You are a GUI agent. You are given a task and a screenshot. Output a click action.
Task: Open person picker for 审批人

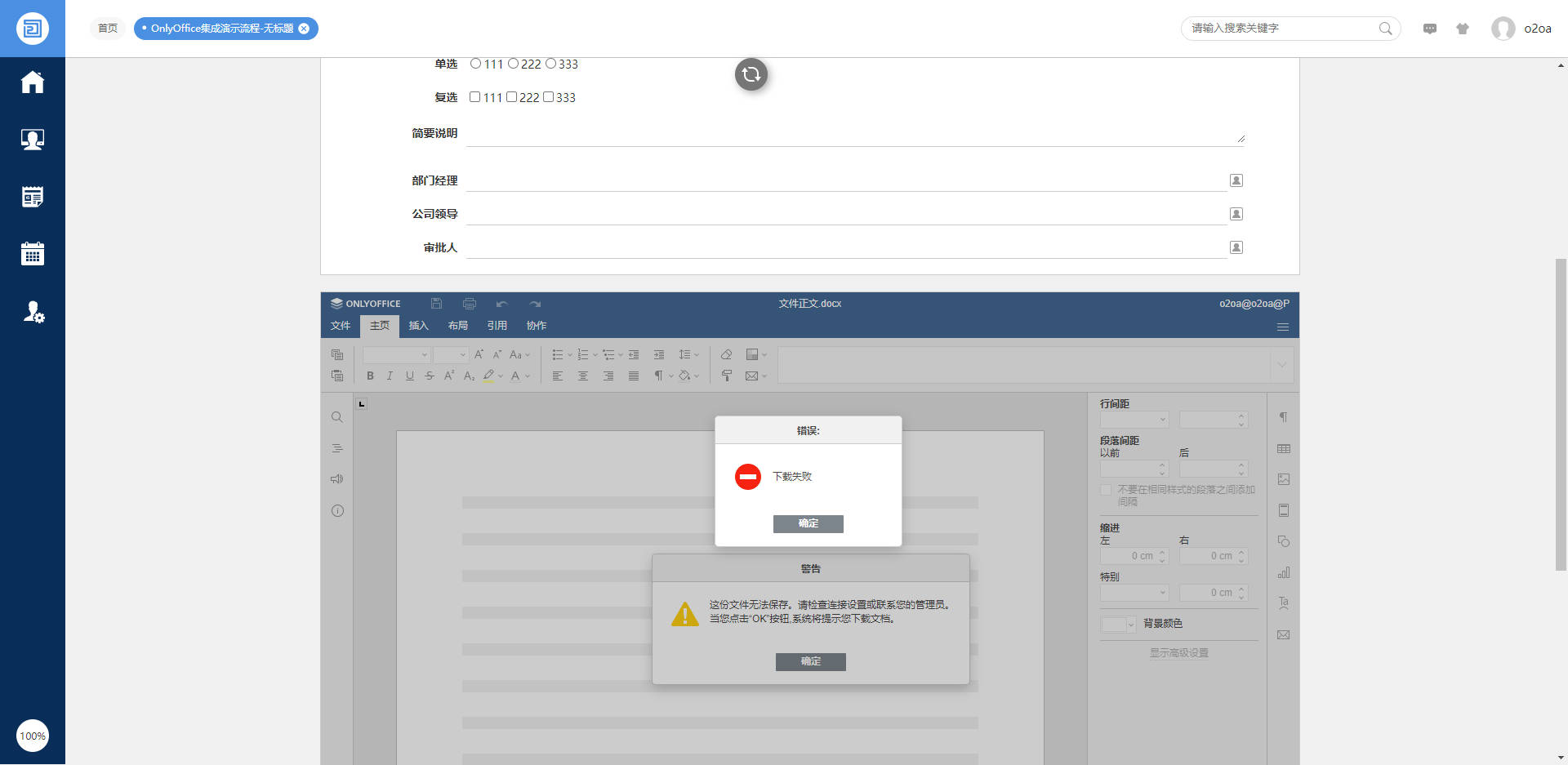coord(1236,247)
